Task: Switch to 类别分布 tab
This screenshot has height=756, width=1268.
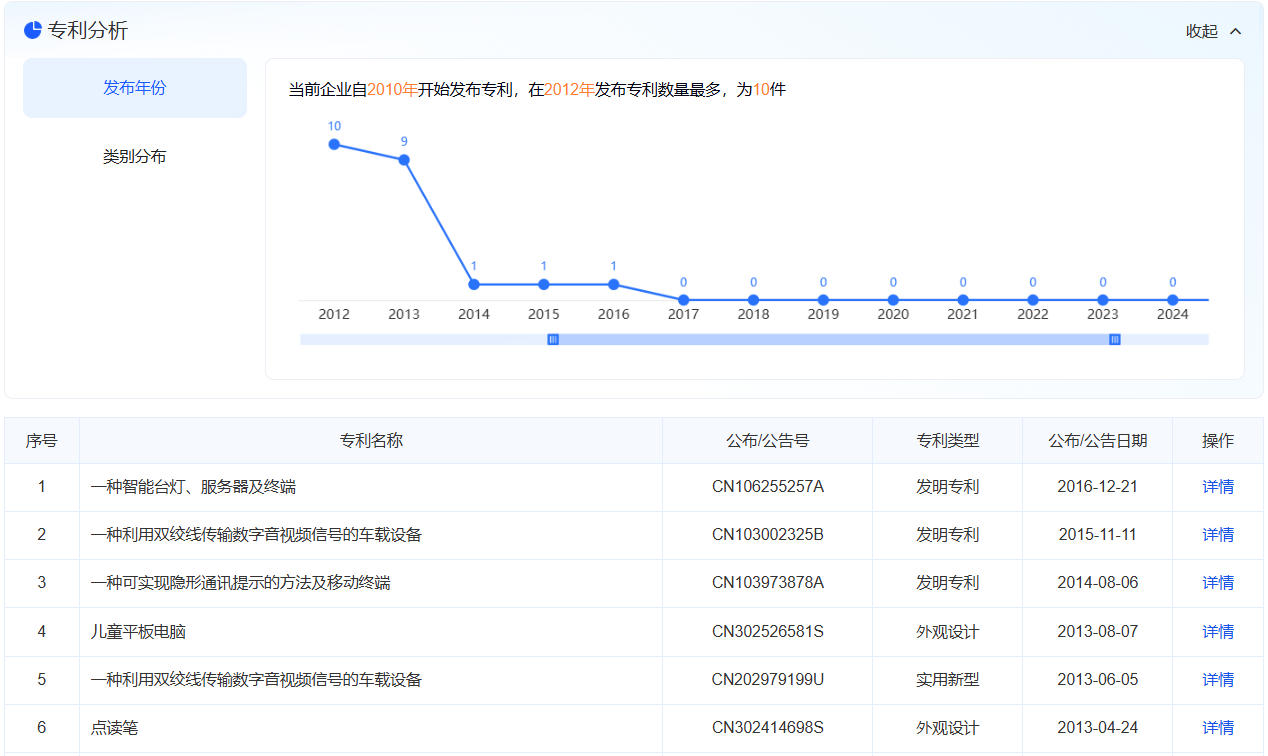Action: [x=135, y=157]
